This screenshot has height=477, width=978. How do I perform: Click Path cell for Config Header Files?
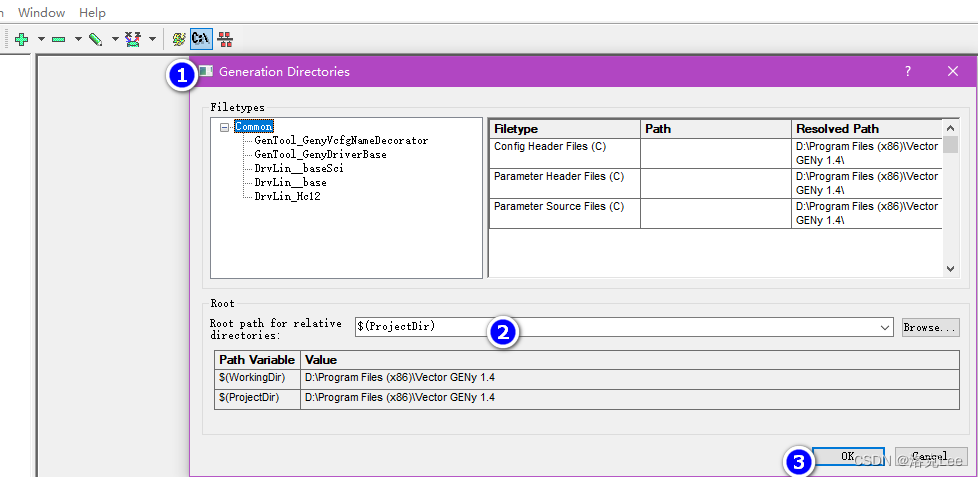click(x=716, y=153)
